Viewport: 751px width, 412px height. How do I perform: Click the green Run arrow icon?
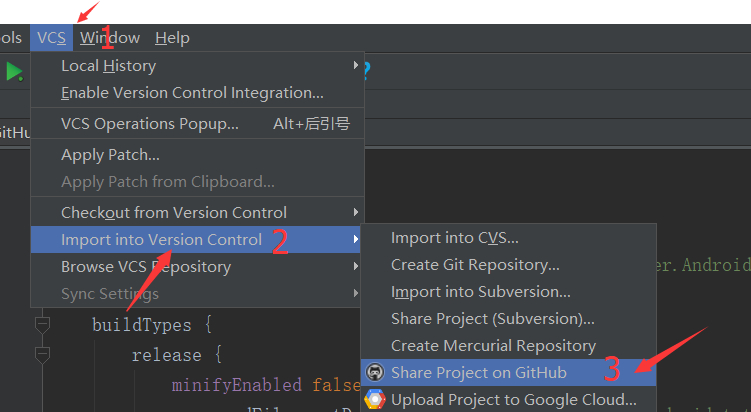click(x=14, y=71)
